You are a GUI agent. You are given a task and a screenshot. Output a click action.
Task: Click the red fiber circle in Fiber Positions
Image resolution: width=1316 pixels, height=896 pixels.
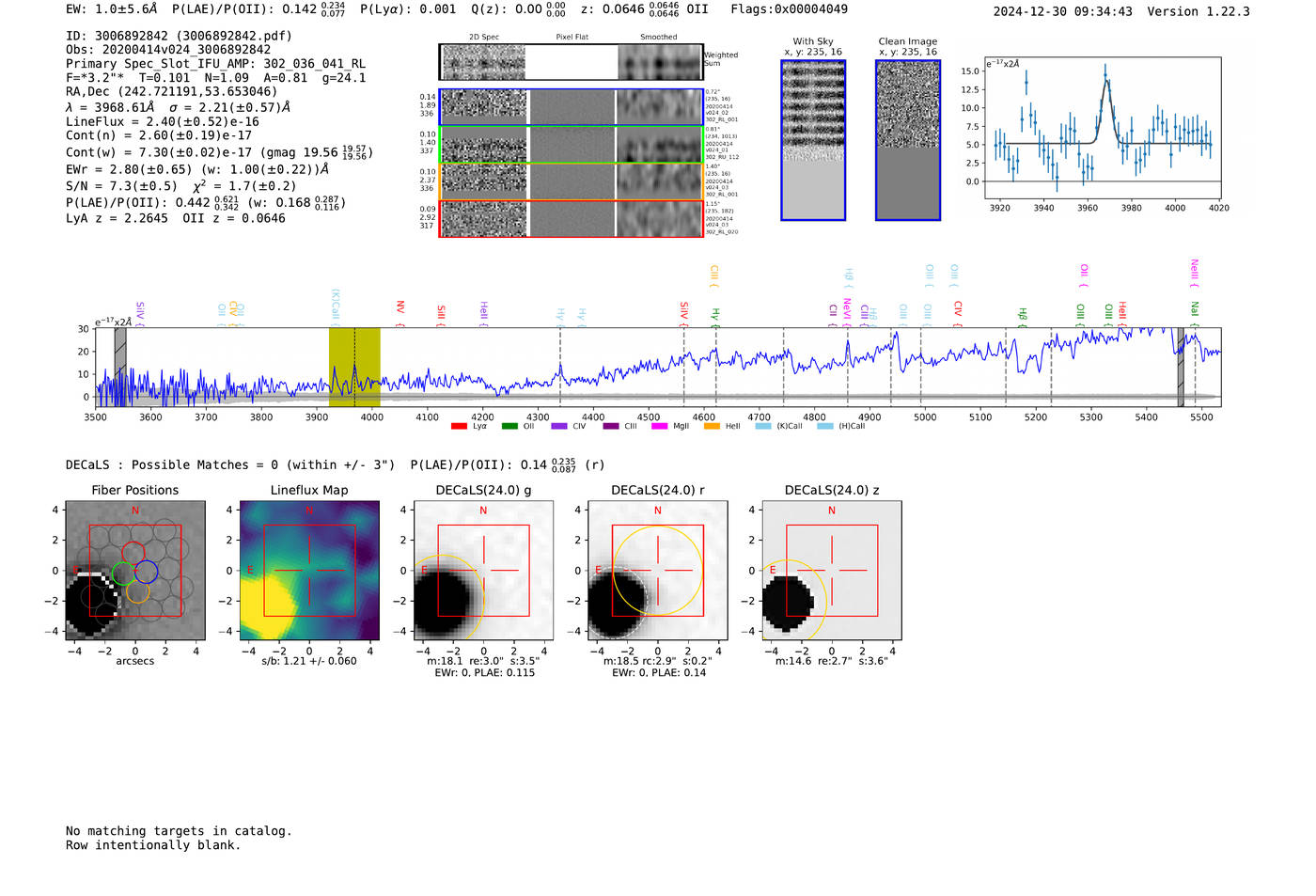(133, 554)
